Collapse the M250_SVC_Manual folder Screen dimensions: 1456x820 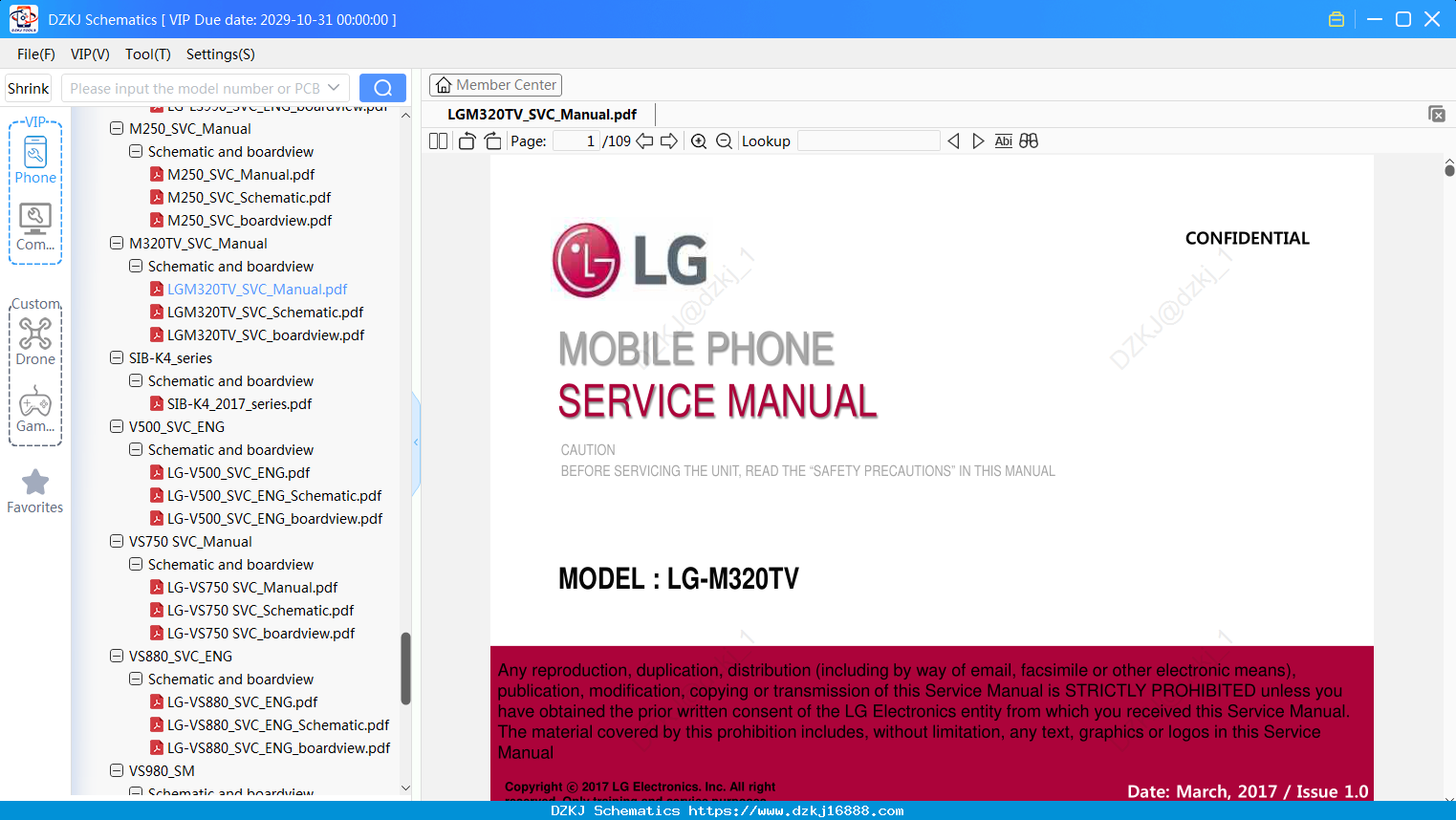(117, 128)
